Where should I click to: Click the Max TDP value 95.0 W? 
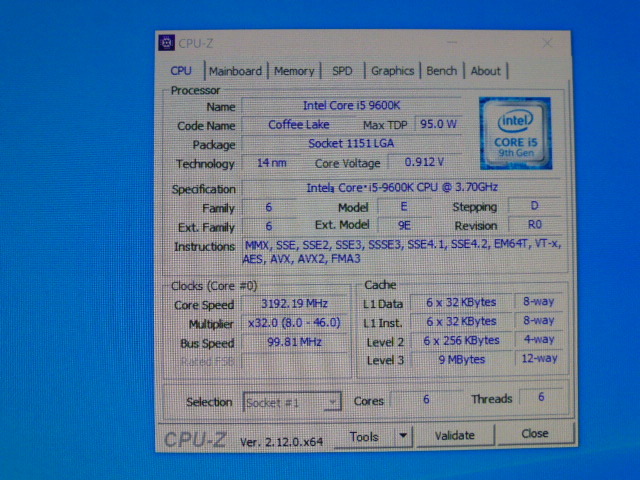coord(438,124)
